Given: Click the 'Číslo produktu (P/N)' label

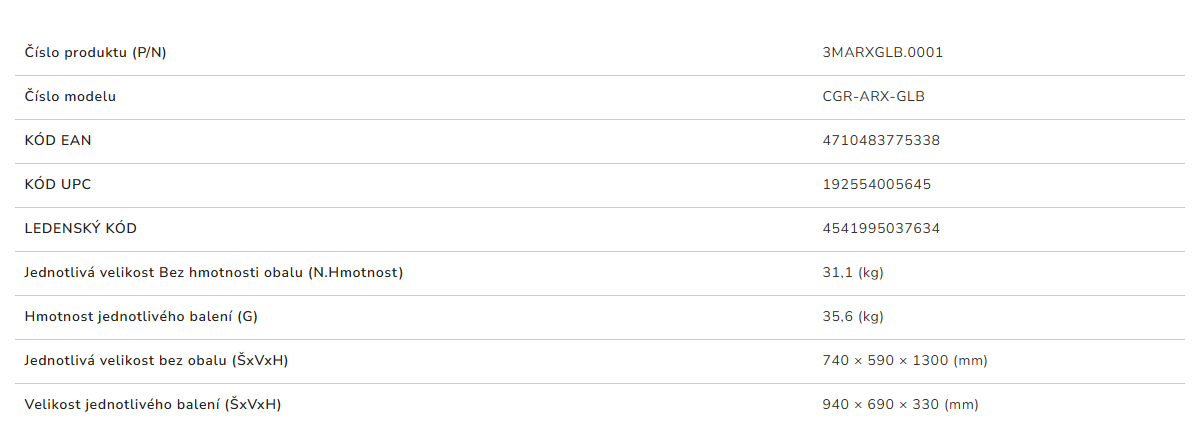Looking at the screenshot, I should click(x=95, y=52).
